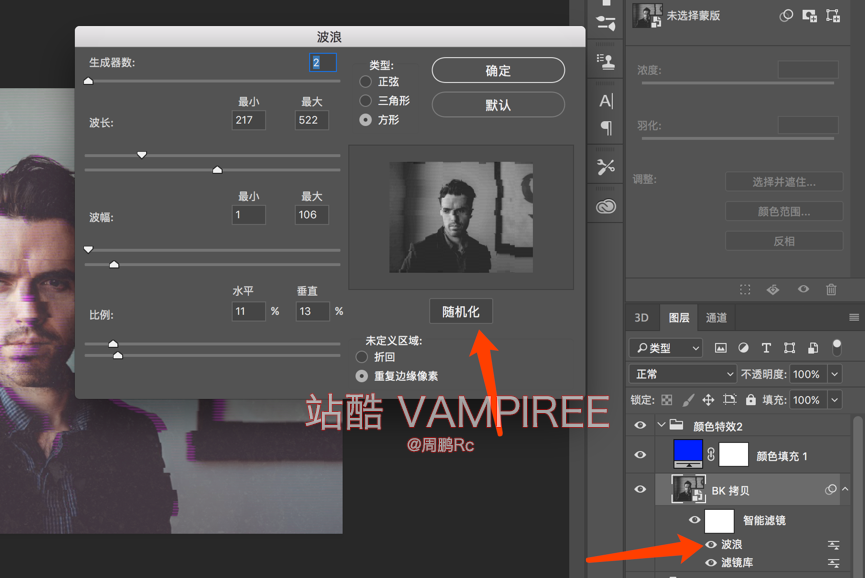Click the 确定 button
865x578 pixels.
pos(498,71)
